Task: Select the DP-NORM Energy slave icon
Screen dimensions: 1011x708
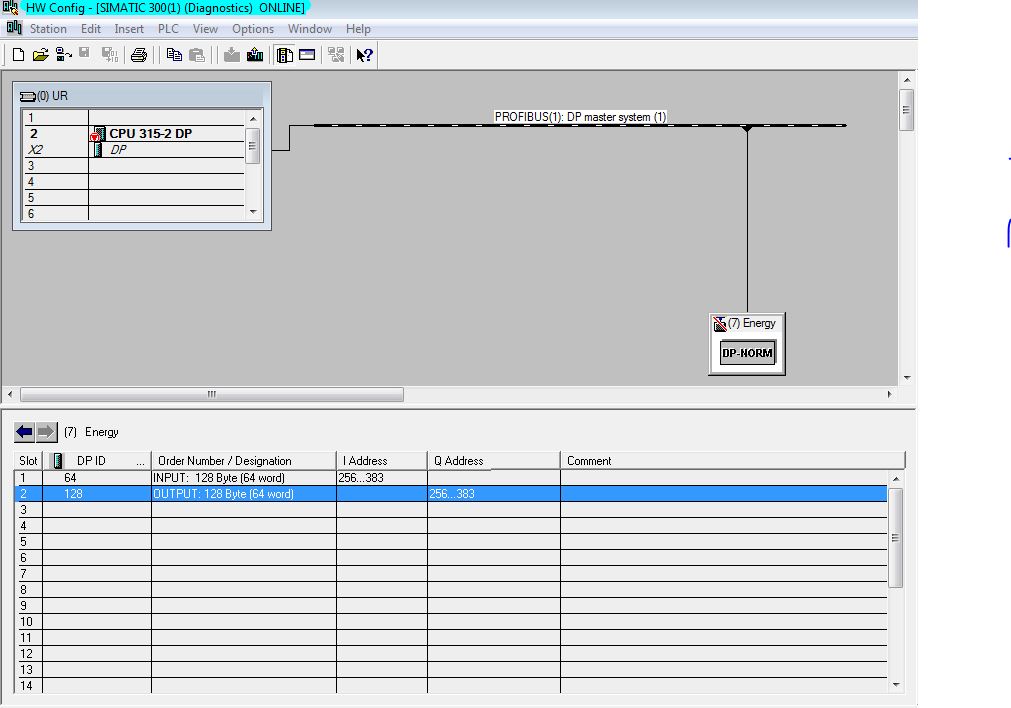Action: click(x=747, y=353)
